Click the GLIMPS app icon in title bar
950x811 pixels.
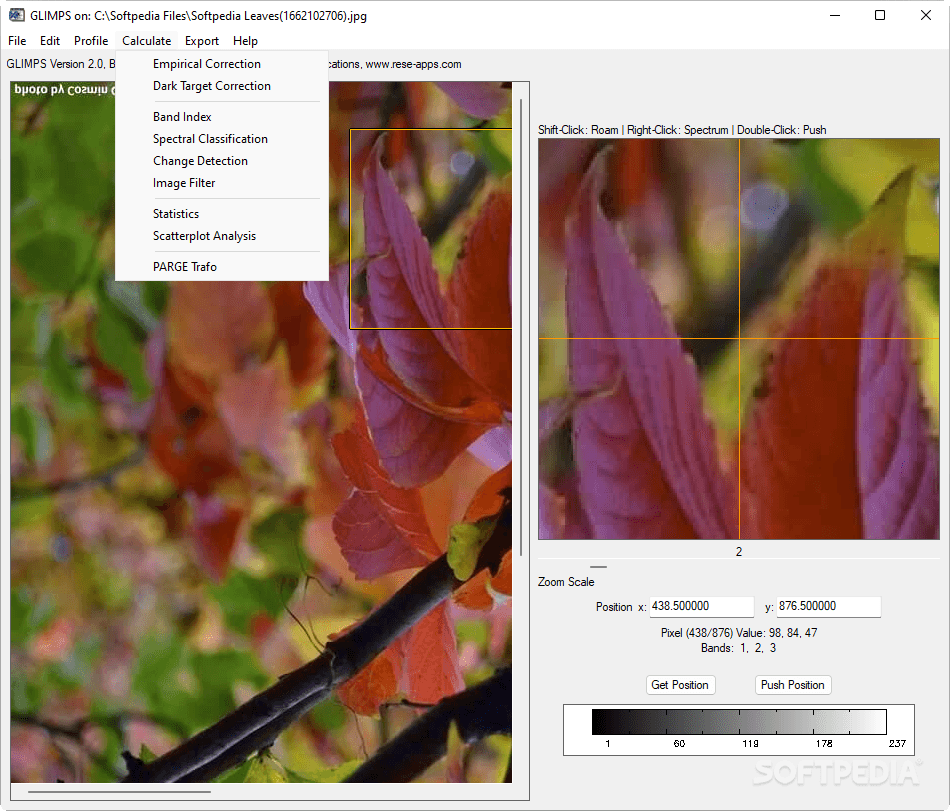(x=16, y=15)
